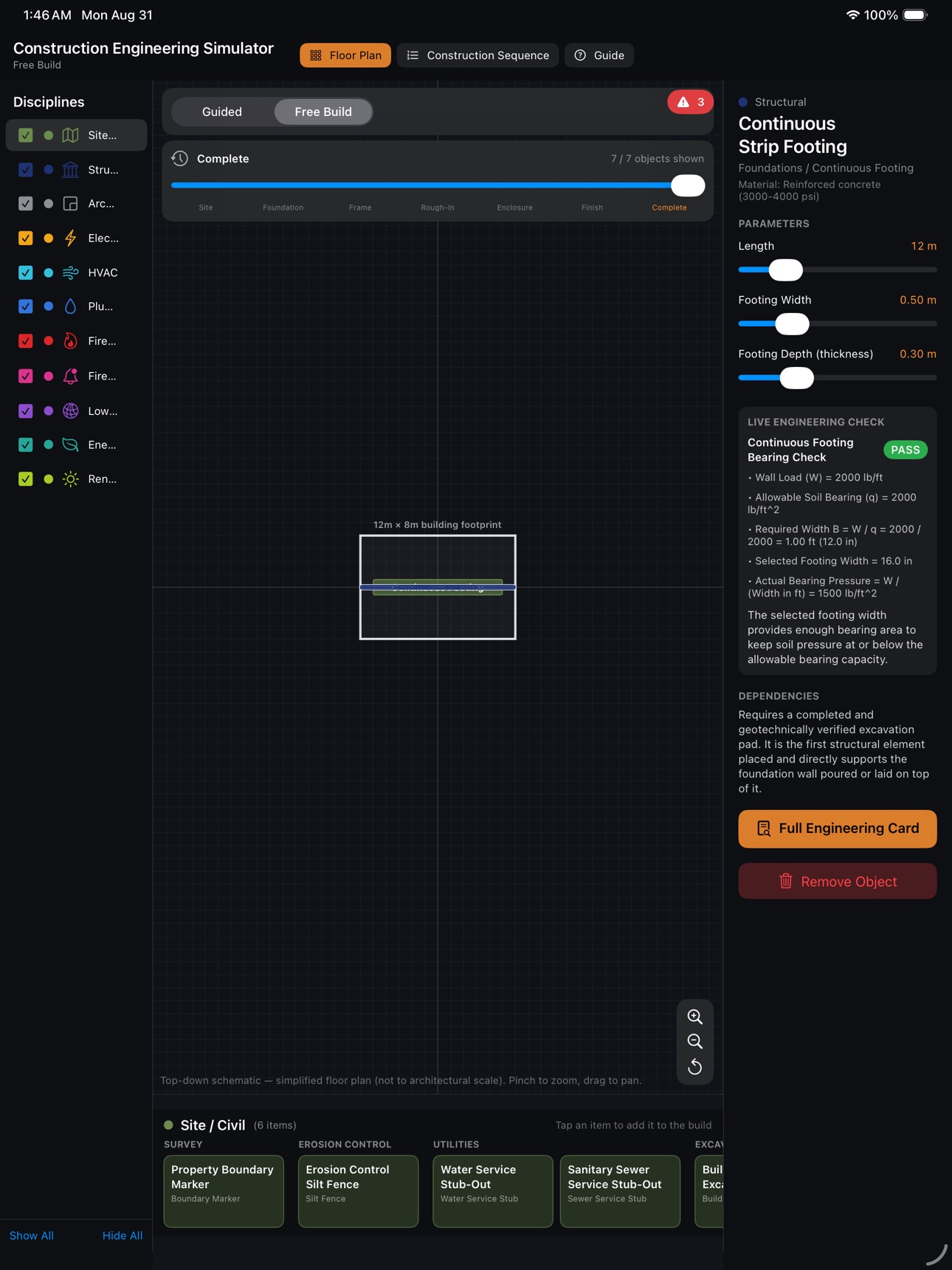The height and width of the screenshot is (1270, 952).
Task: Jump to the Foundation phase marker
Action: tap(283, 207)
